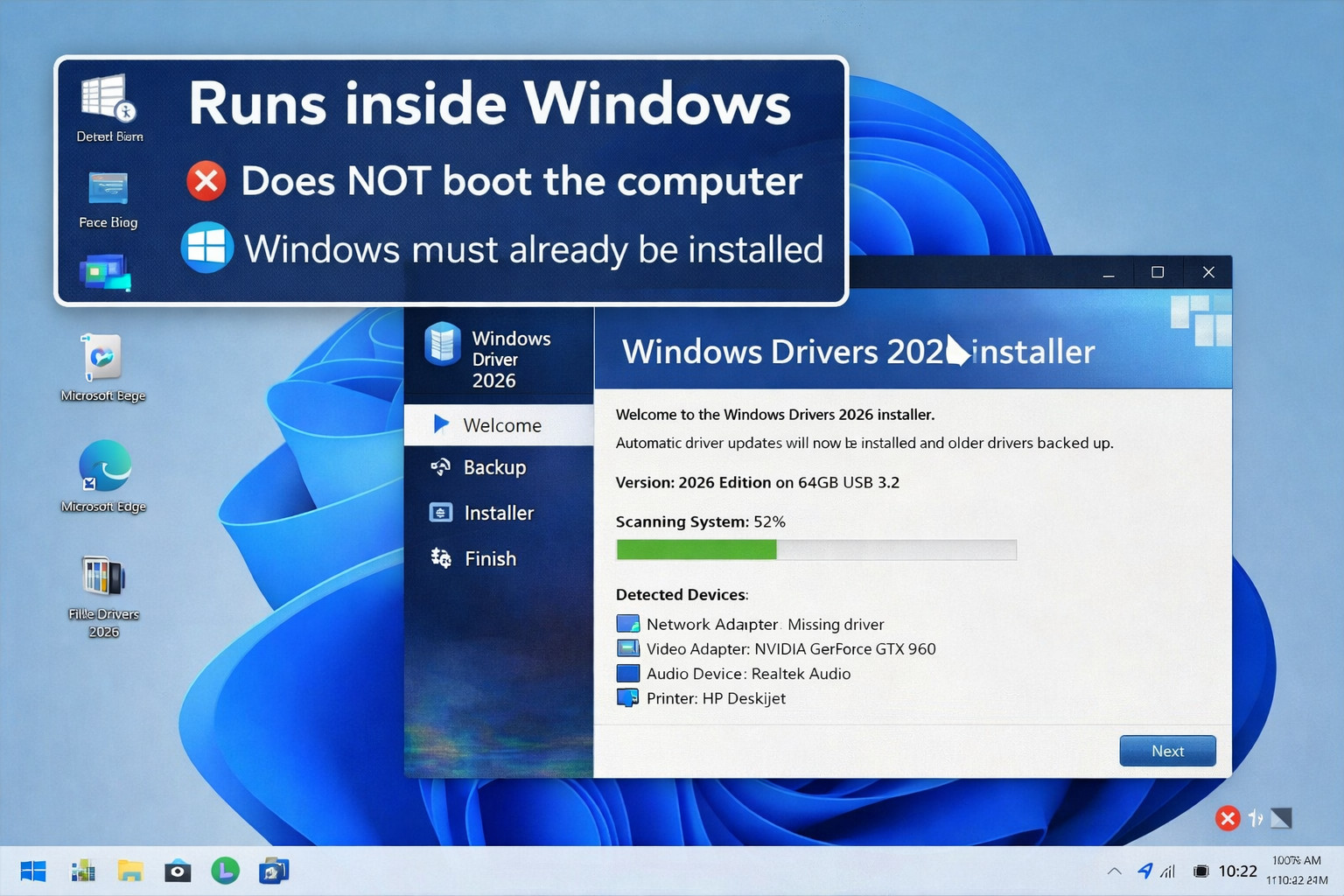The image size is (1344, 896).
Task: Click the Video Adapter device icon
Action: pyautogui.click(x=628, y=648)
